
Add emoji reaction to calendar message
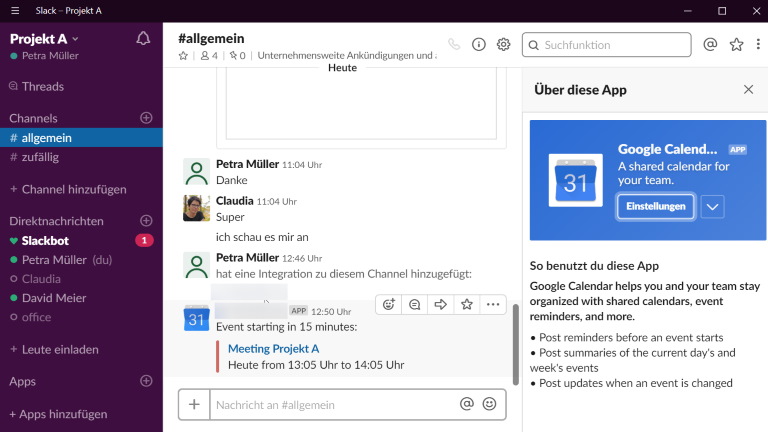(389, 305)
